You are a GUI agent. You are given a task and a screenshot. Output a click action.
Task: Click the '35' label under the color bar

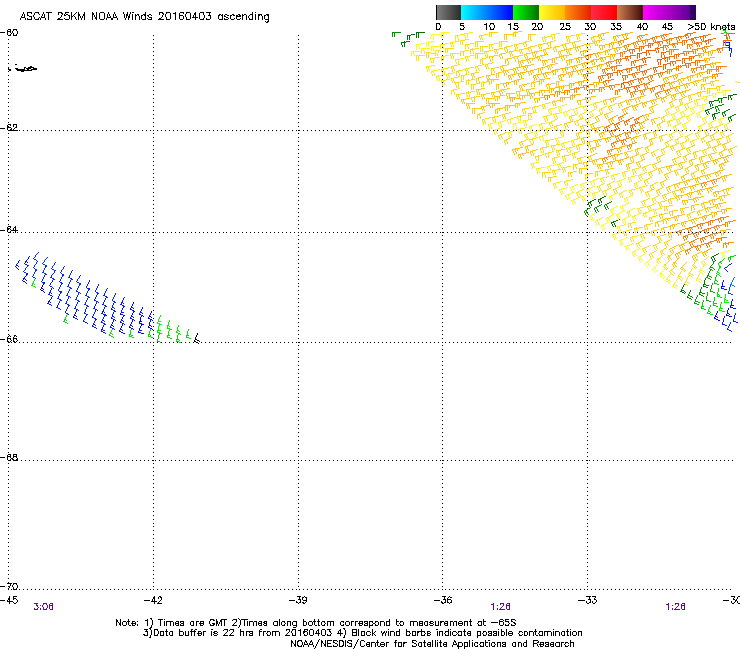(x=616, y=26)
